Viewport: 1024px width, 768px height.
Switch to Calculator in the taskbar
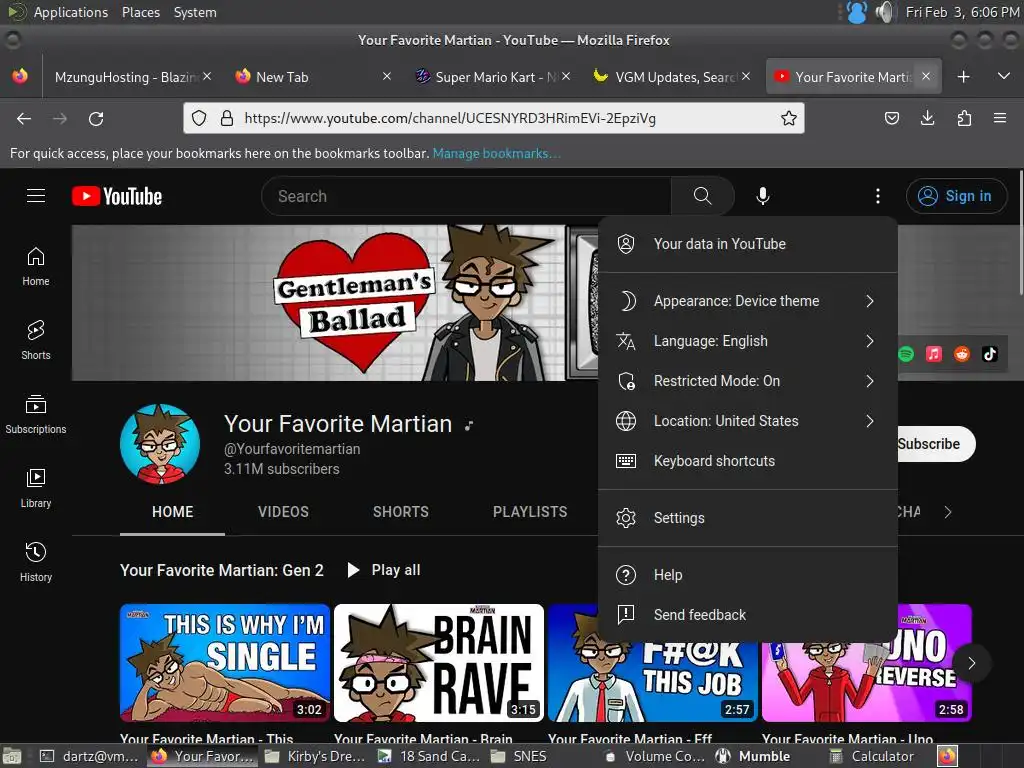871,756
